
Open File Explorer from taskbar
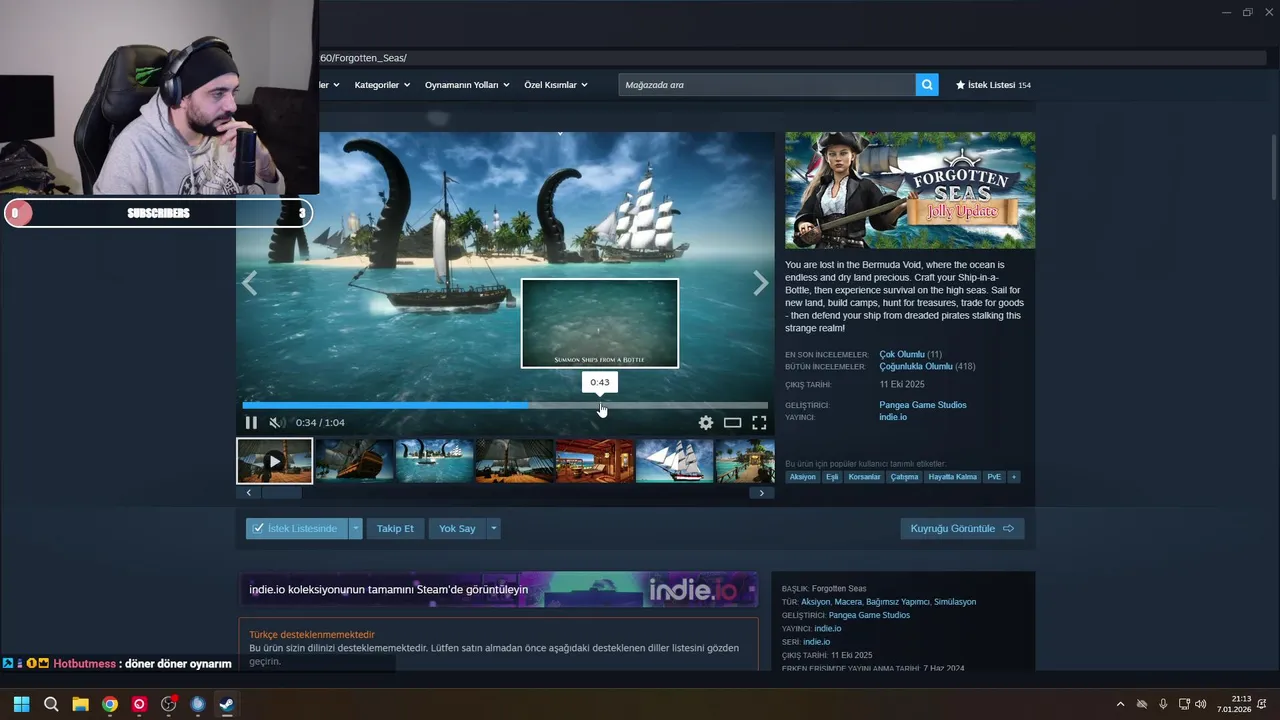pos(80,704)
